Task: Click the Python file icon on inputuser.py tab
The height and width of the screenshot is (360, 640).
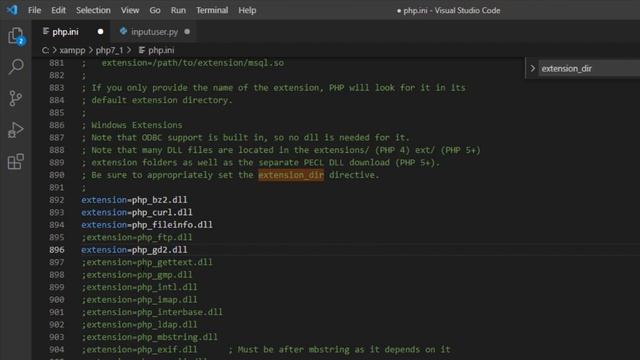Action: [x=123, y=31]
